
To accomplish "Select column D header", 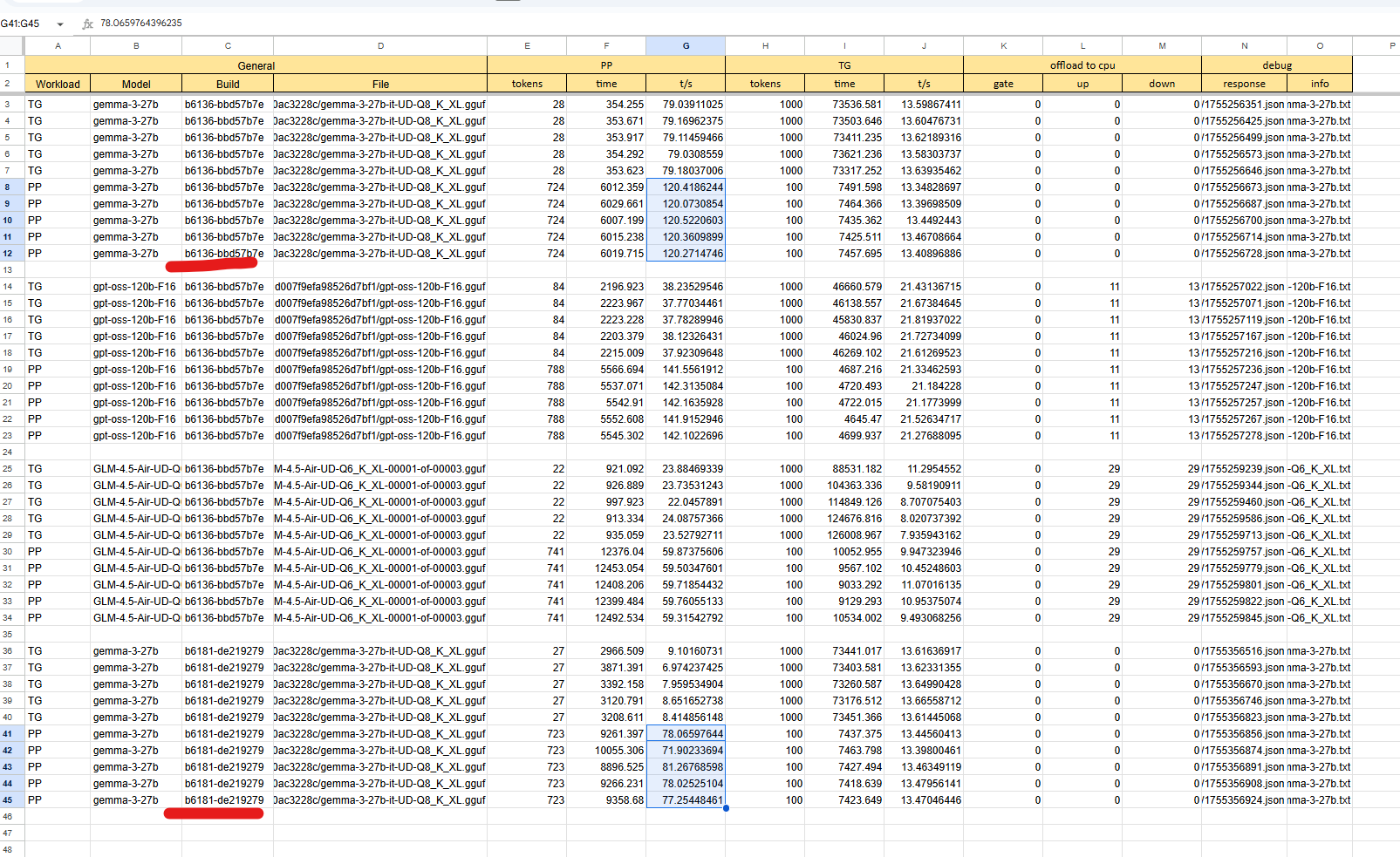I will [380, 45].
